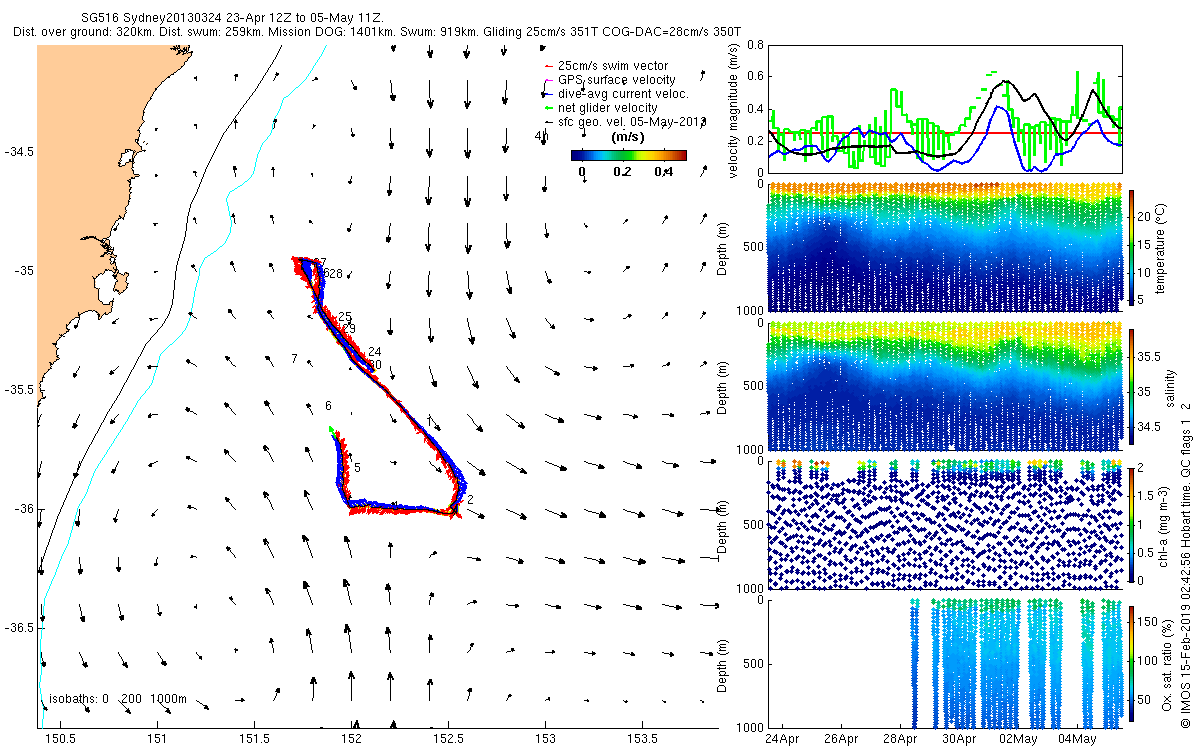Viewport: 1200px width, 750px height.
Task: Click the map longitude tick '150.5'
Action: click(60, 739)
